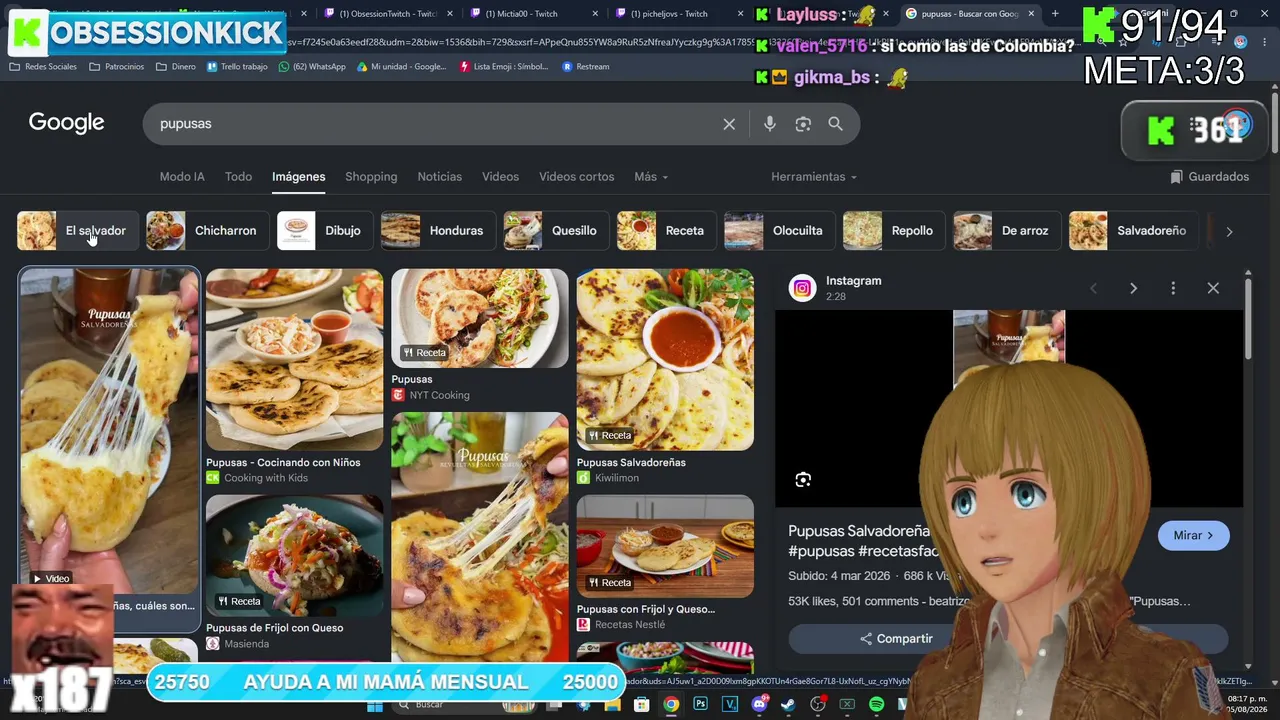The height and width of the screenshot is (720, 1280).
Task: Show next image in the preview panel
Action: (1133, 288)
